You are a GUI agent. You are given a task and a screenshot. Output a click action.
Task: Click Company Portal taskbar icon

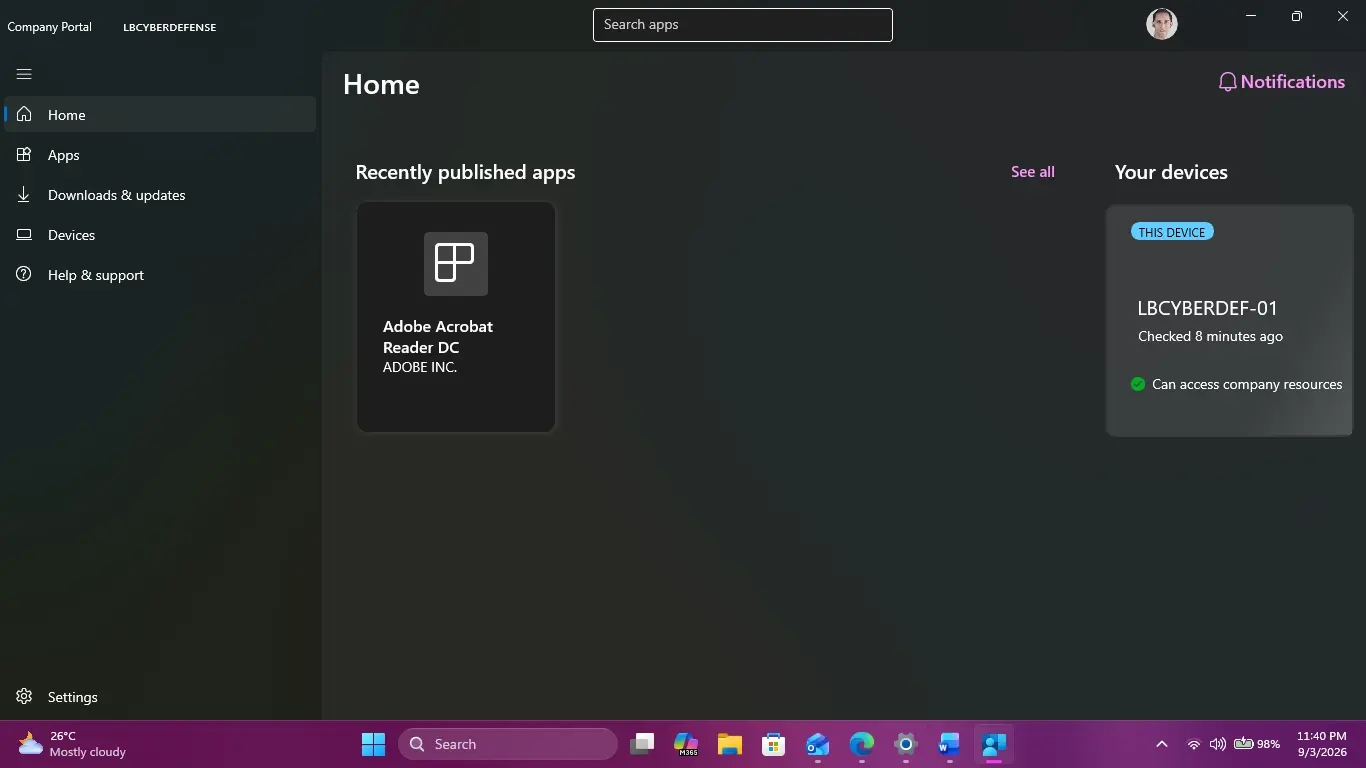pyautogui.click(x=993, y=744)
